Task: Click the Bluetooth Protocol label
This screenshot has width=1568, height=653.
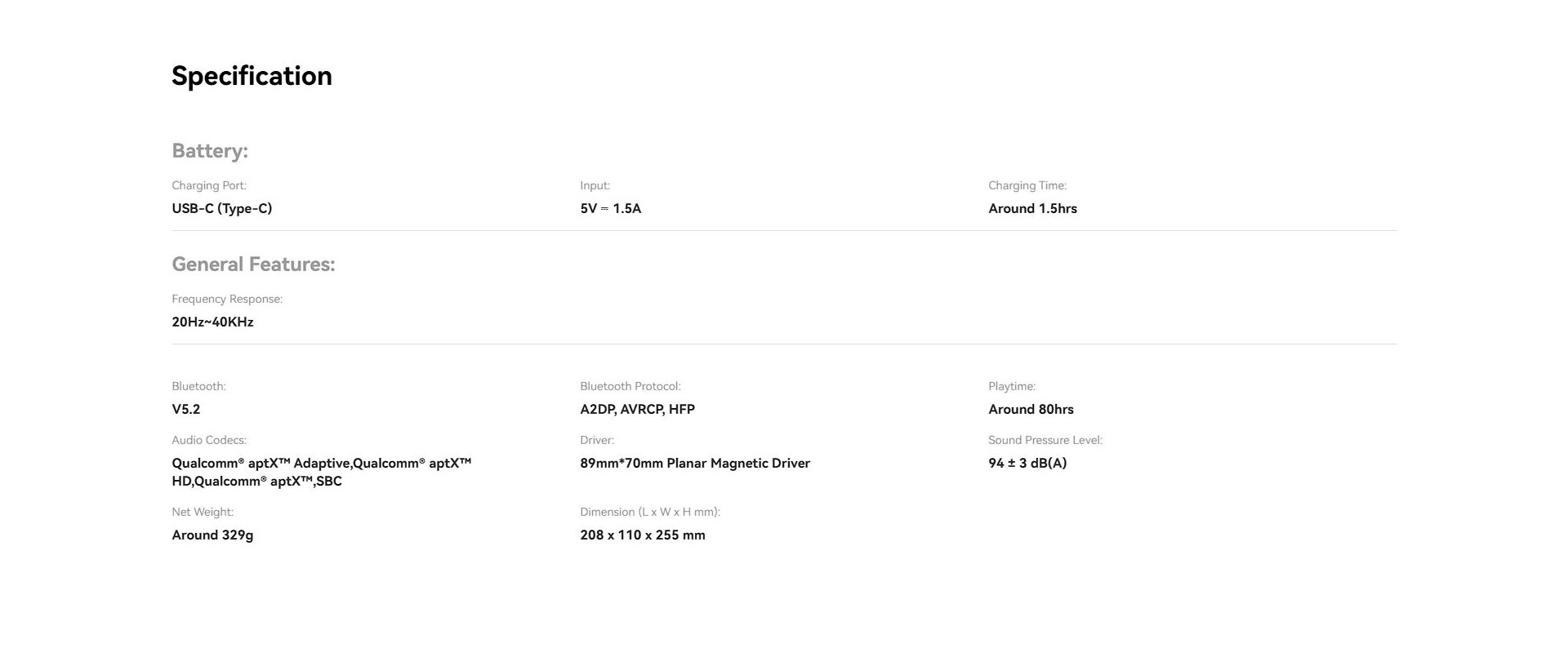Action: [x=630, y=387]
